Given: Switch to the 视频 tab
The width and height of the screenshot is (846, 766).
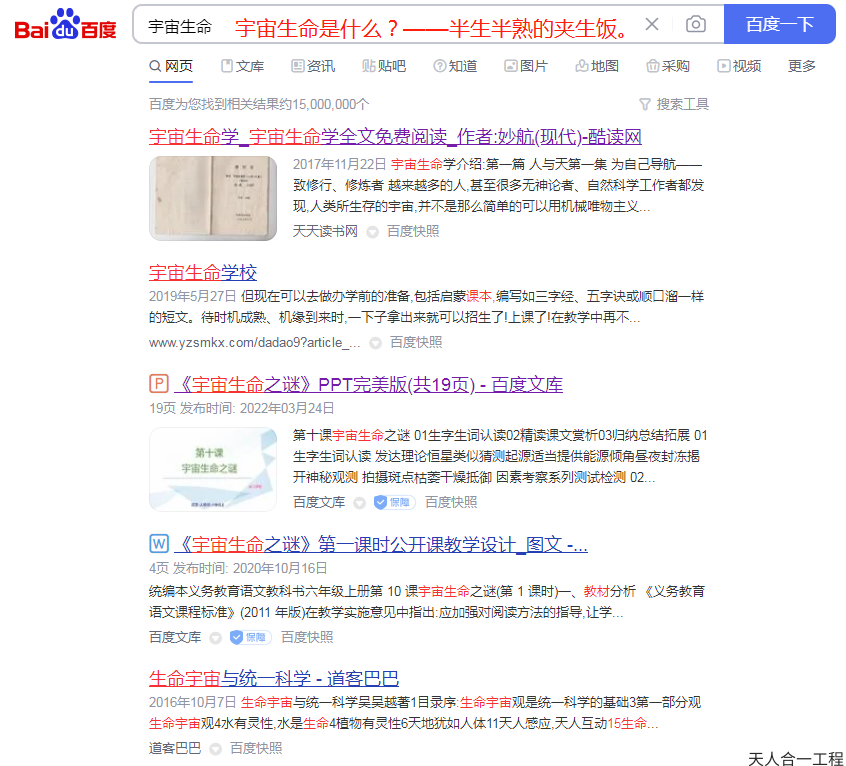Looking at the screenshot, I should (x=739, y=66).
